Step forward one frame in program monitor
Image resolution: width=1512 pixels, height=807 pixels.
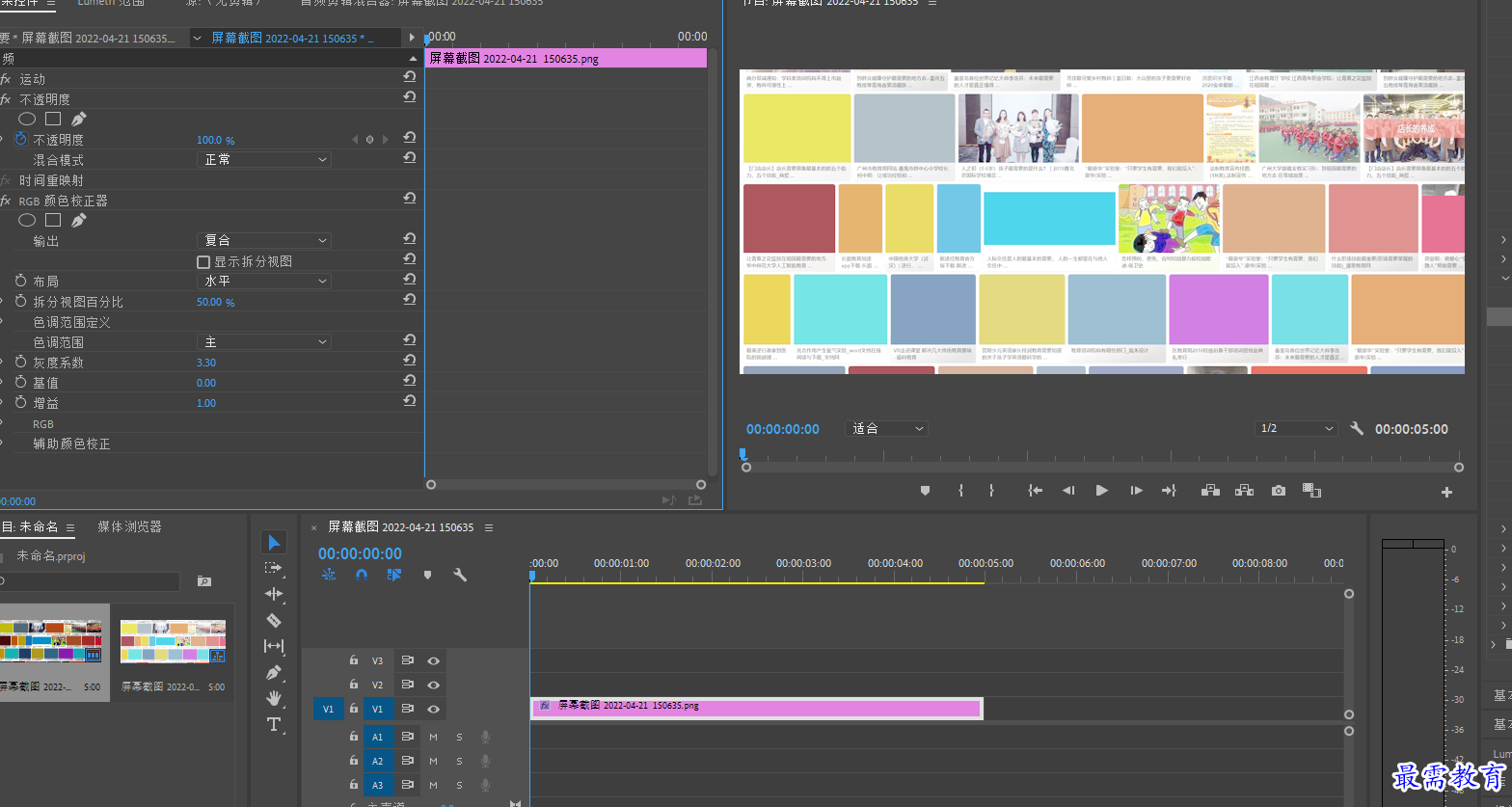(1136, 491)
